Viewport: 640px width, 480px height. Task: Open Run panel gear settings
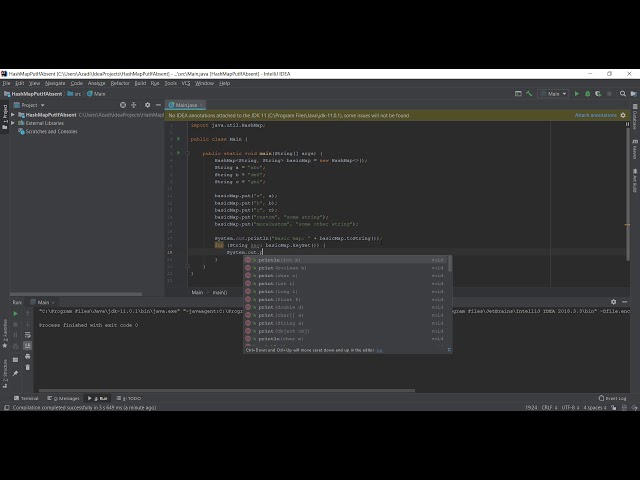(613, 302)
